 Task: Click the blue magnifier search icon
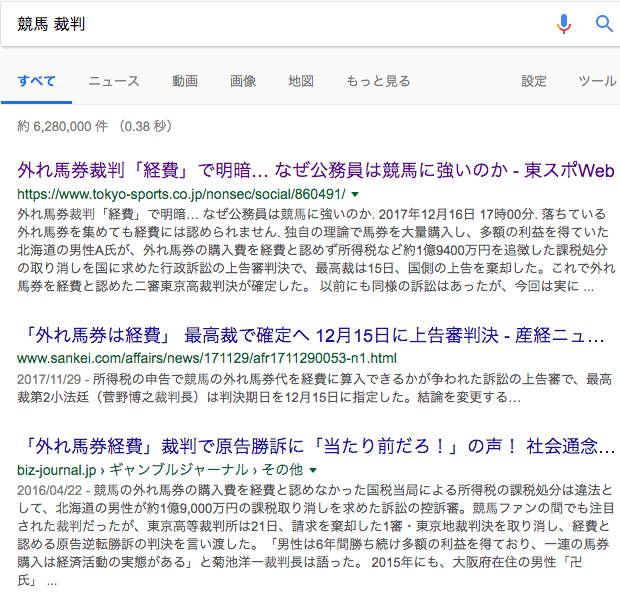(x=604, y=24)
